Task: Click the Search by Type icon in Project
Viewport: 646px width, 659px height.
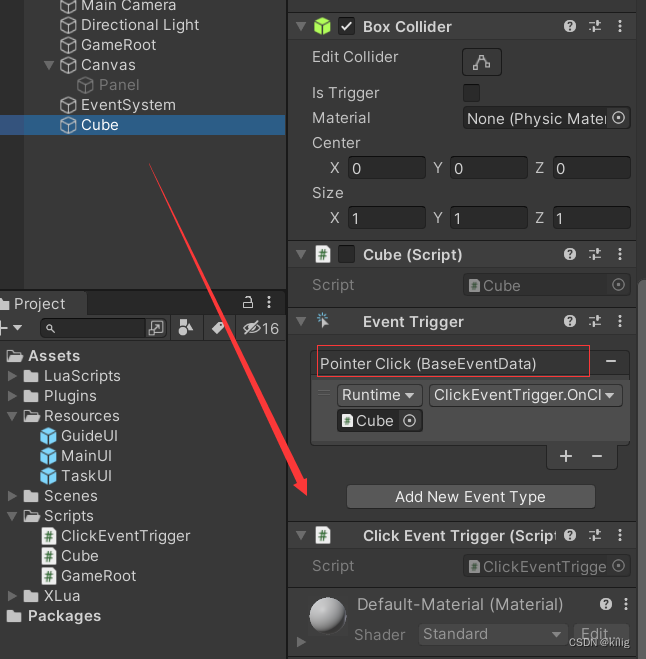Action: tap(185, 328)
